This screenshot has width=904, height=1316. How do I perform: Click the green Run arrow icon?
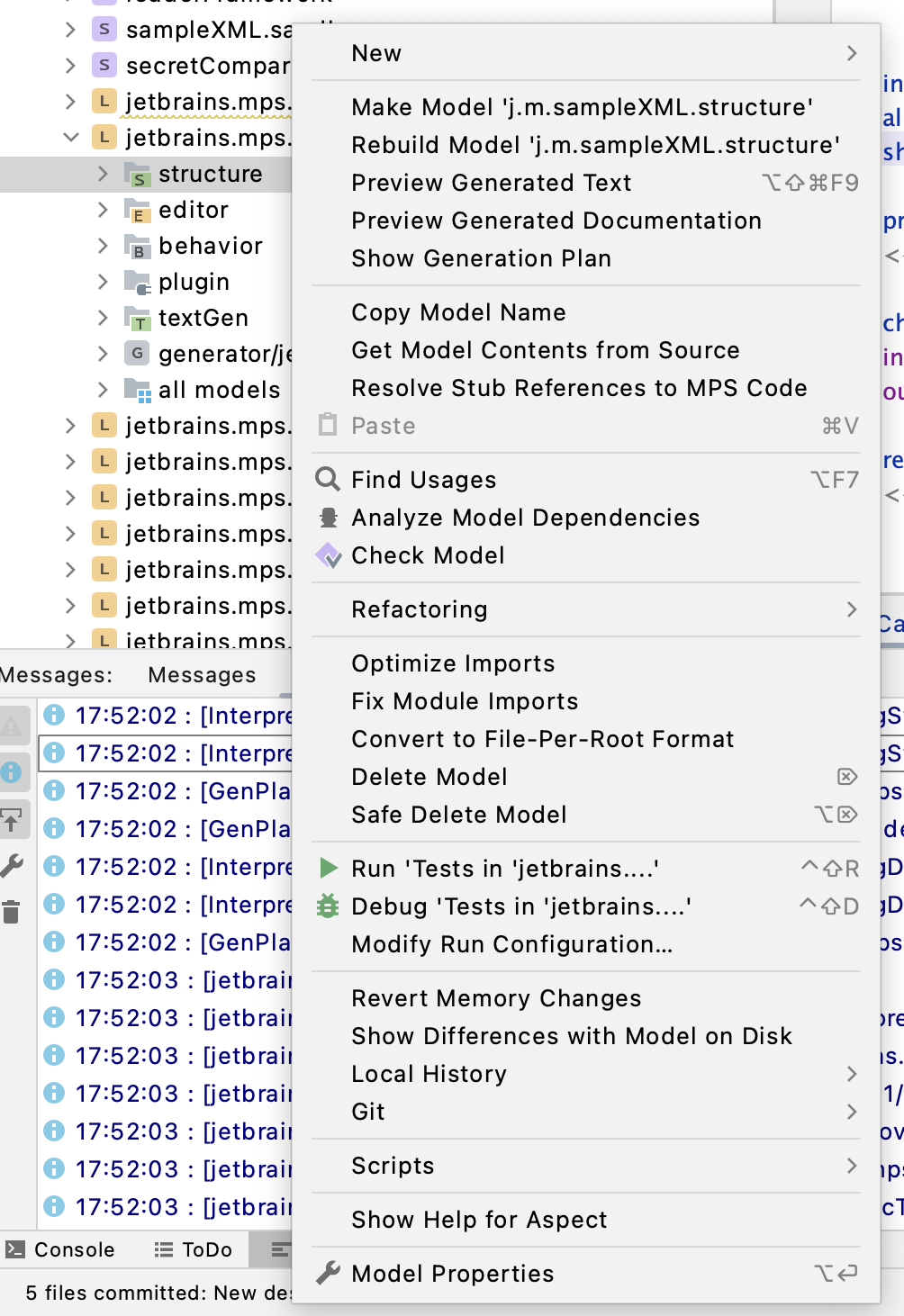329,869
